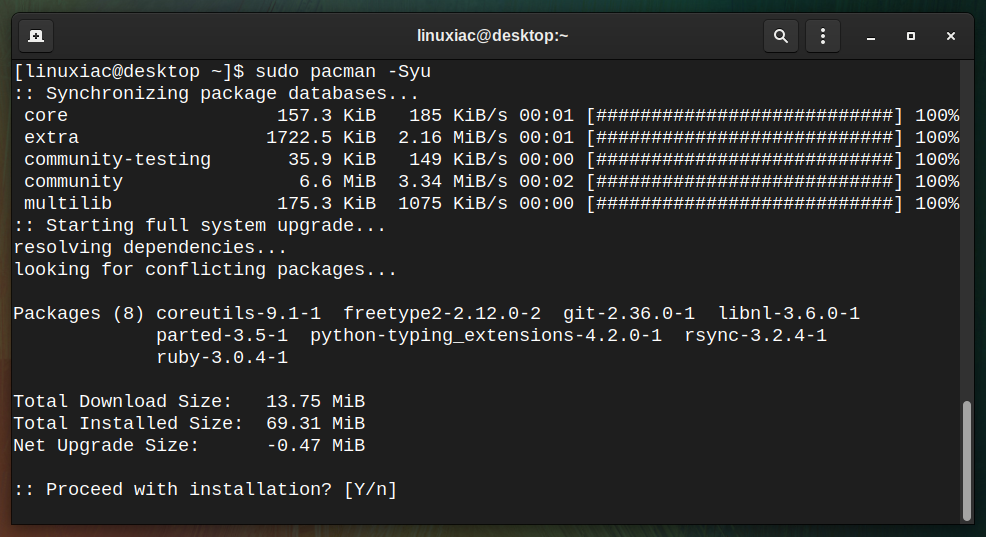986x537 pixels.
Task: Click the window title linuxiac@desktop:~
Action: pyautogui.click(x=492, y=36)
